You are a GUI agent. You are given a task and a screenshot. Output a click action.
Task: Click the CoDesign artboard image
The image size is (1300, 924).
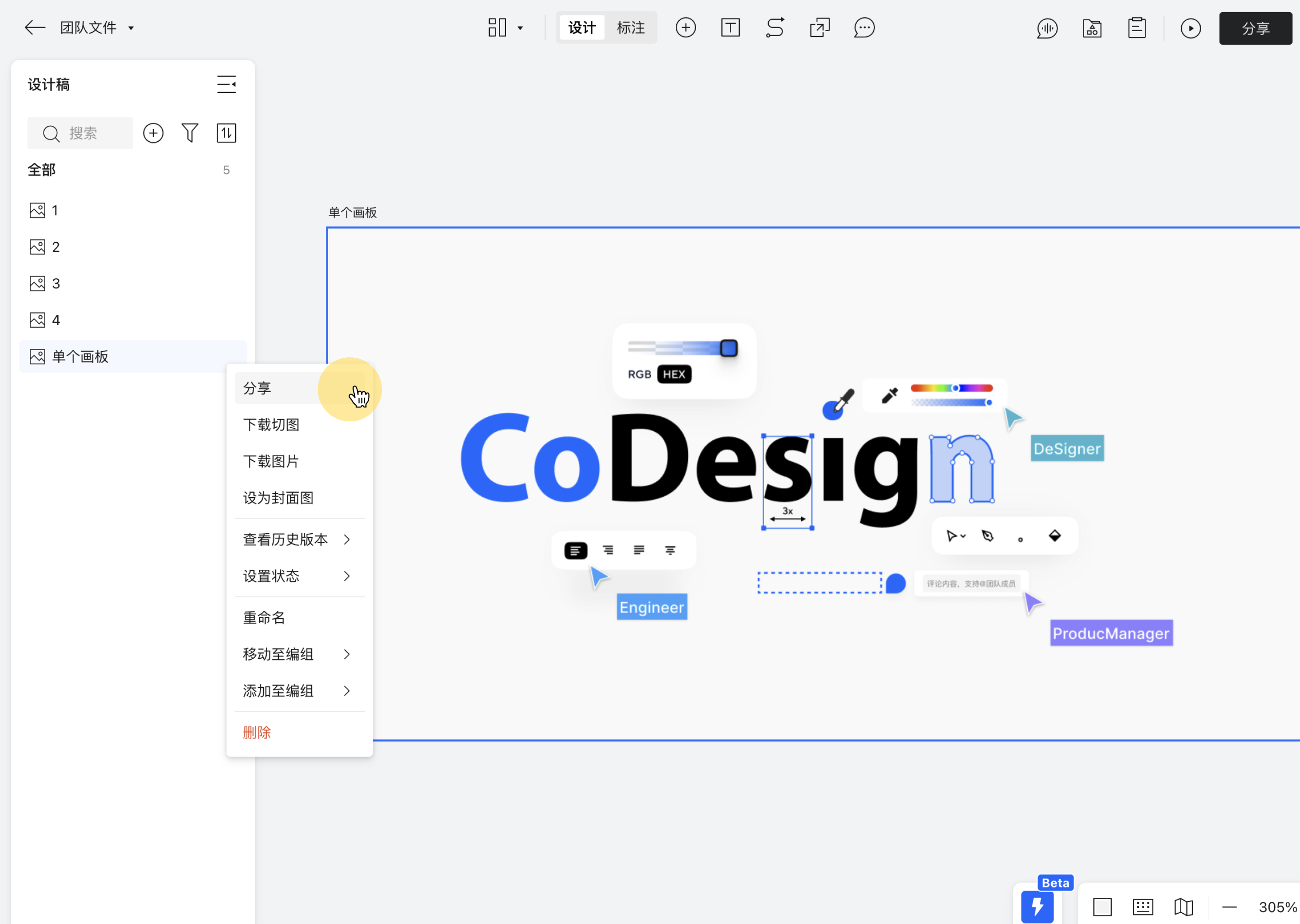pyautogui.click(x=813, y=484)
